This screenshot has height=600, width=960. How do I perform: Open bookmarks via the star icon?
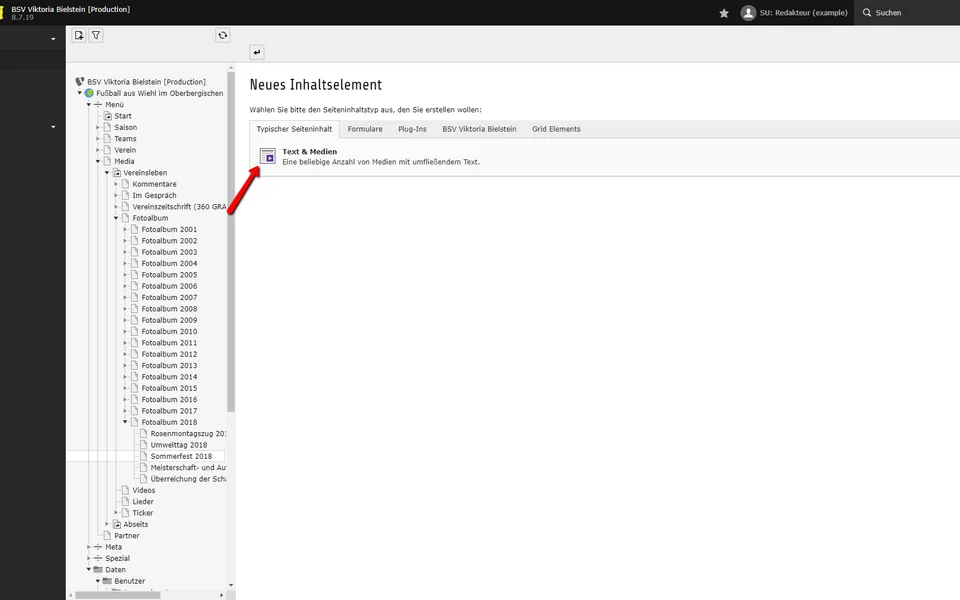click(x=724, y=13)
